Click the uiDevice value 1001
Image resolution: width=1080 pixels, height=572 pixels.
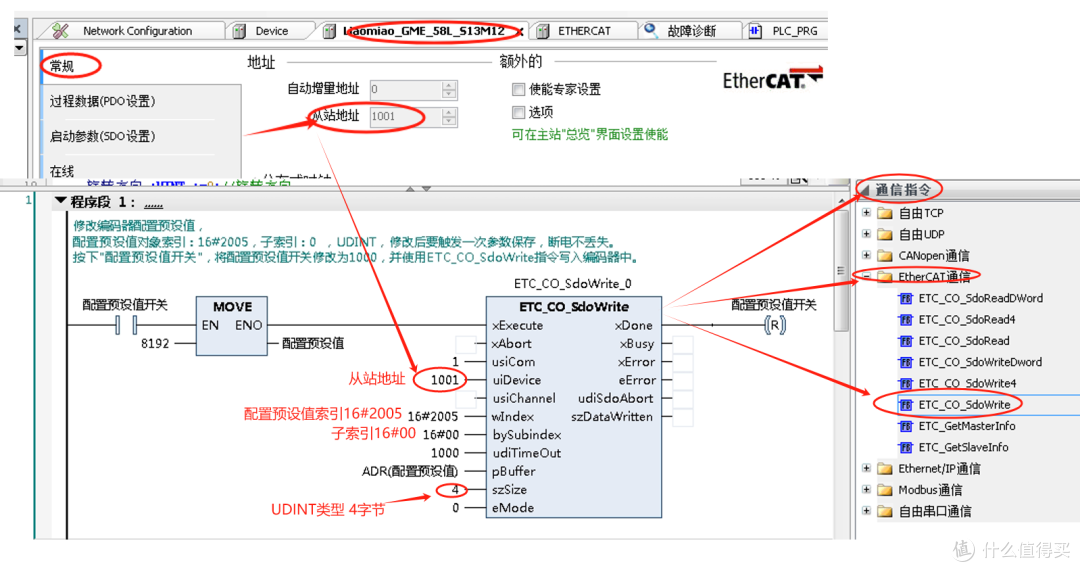click(x=444, y=380)
